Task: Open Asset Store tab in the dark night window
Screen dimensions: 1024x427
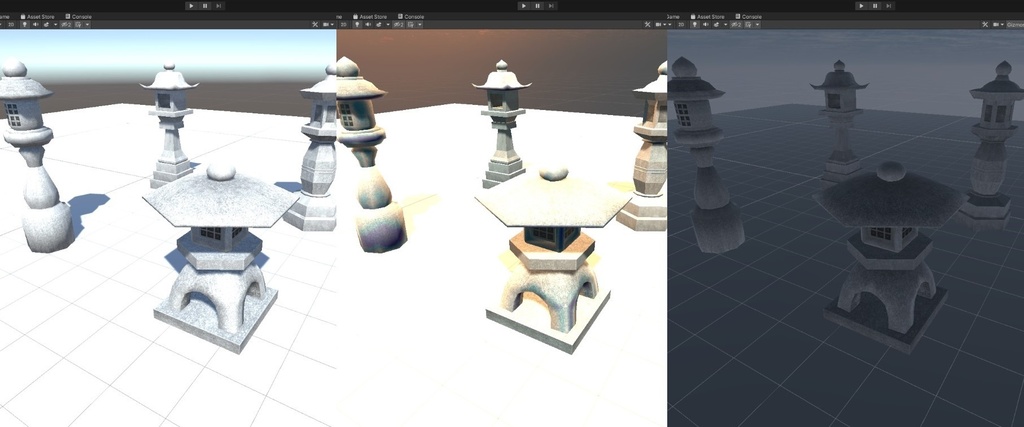Action: (707, 16)
